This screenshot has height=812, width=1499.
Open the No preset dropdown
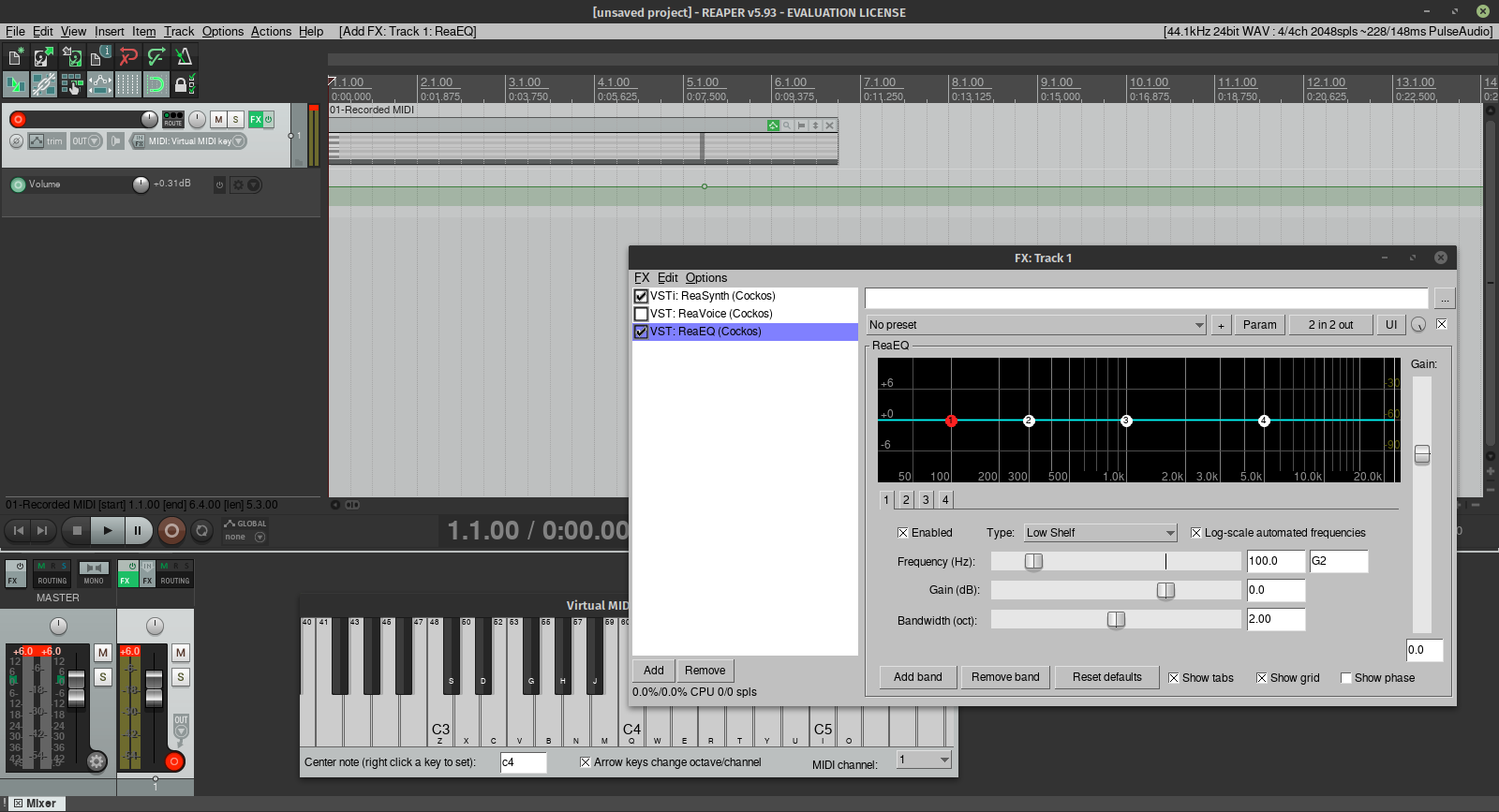point(1036,325)
